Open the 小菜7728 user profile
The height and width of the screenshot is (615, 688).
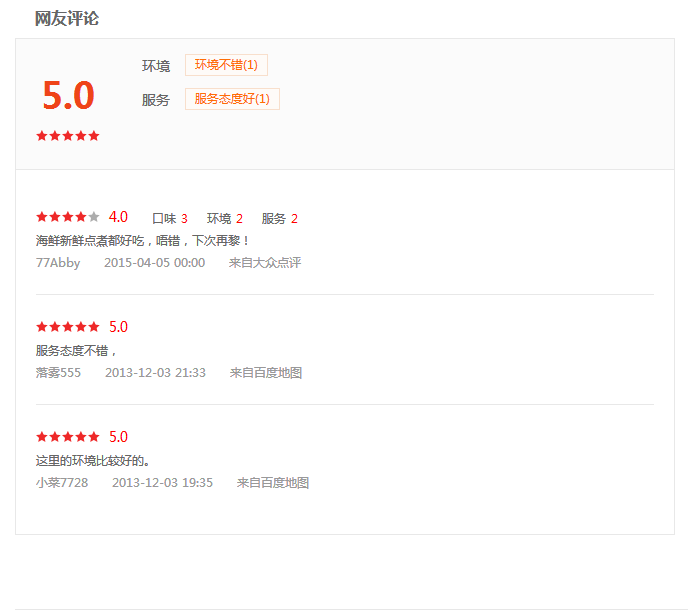(x=62, y=483)
